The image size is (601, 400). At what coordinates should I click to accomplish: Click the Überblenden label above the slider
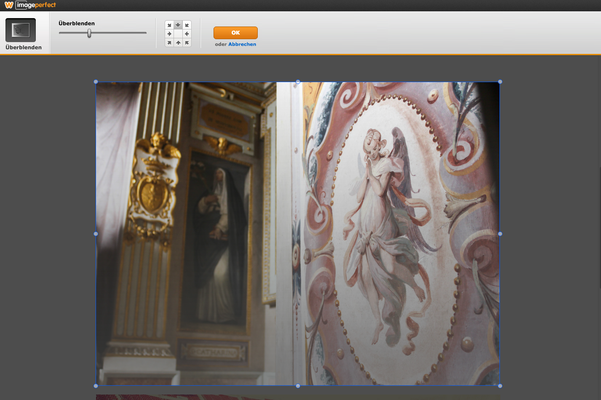tap(77, 23)
